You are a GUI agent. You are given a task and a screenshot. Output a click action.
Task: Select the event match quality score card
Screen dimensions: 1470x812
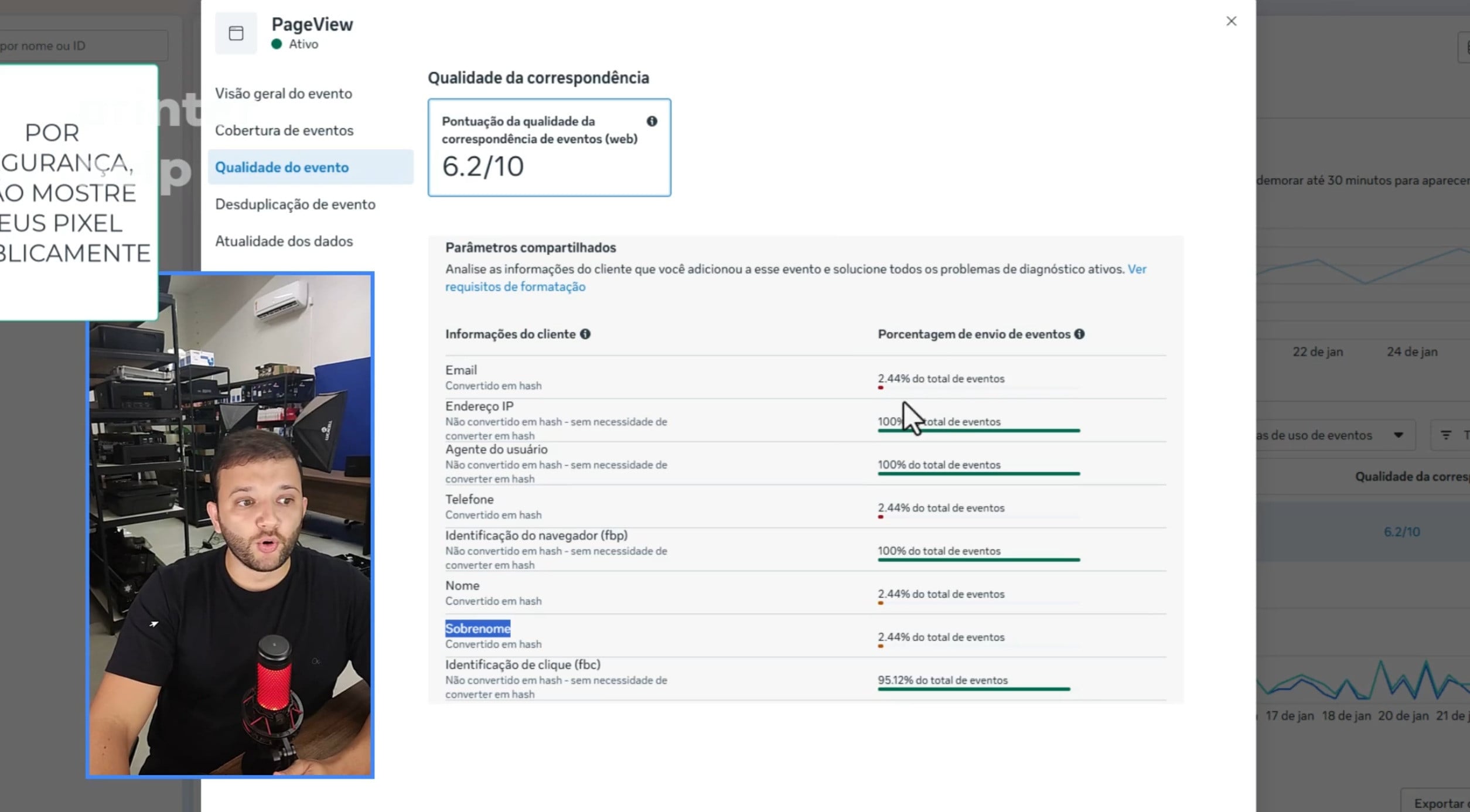pyautogui.click(x=549, y=148)
